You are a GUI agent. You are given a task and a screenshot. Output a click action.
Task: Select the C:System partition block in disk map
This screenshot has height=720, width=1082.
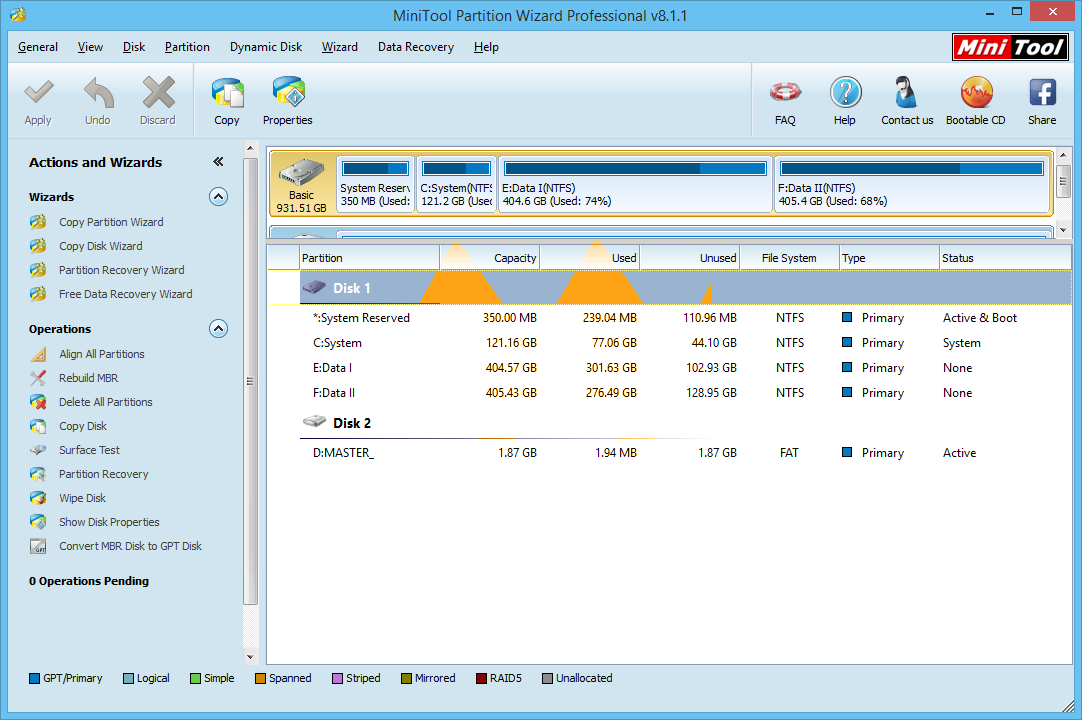[x=456, y=184]
